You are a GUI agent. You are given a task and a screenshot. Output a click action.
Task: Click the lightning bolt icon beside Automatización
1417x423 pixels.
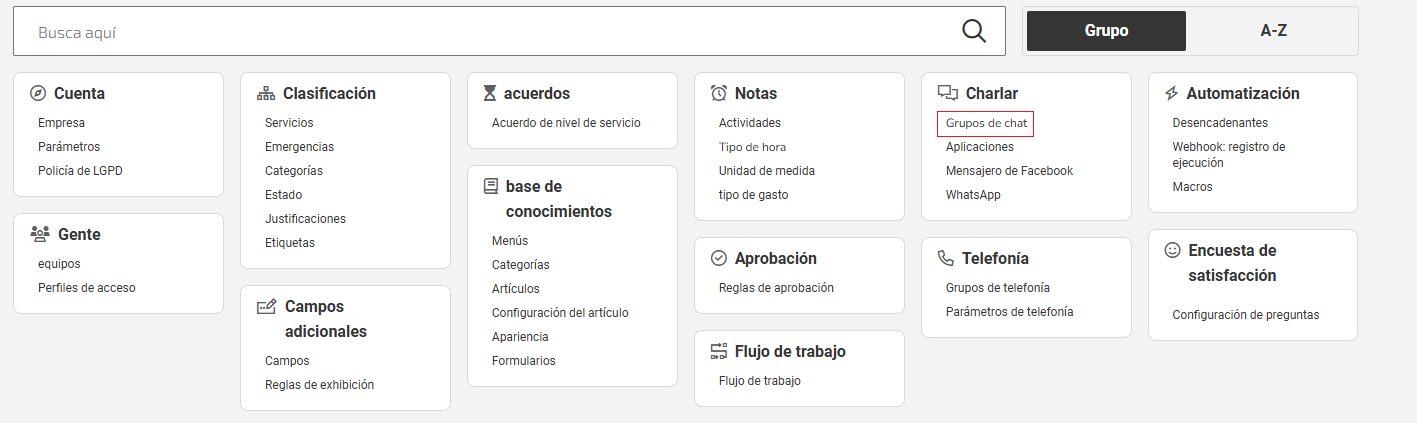(1172, 93)
